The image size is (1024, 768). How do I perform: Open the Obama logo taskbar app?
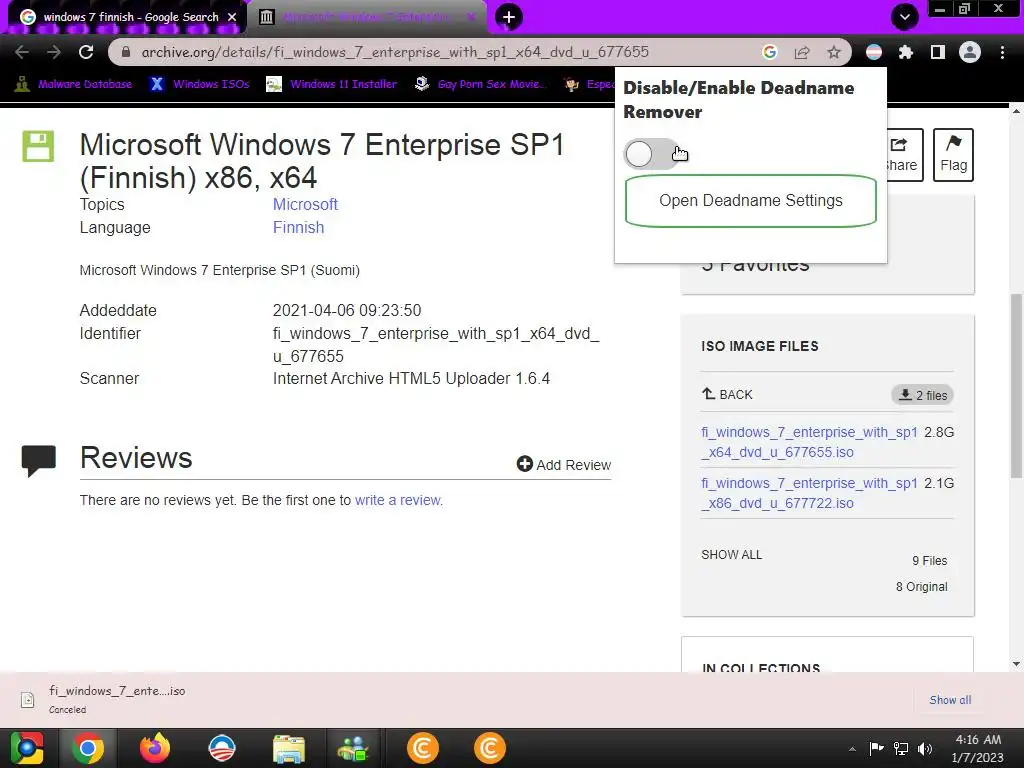pyautogui.click(x=221, y=748)
